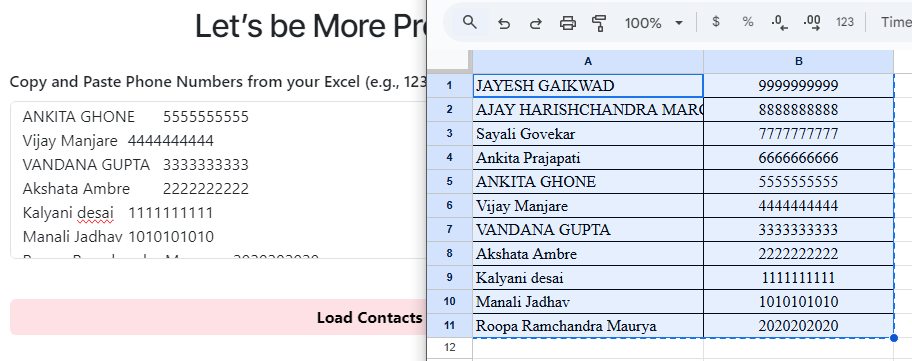Image resolution: width=912 pixels, height=361 pixels.
Task: Click cell 3333333333 in column B
Action: (799, 230)
